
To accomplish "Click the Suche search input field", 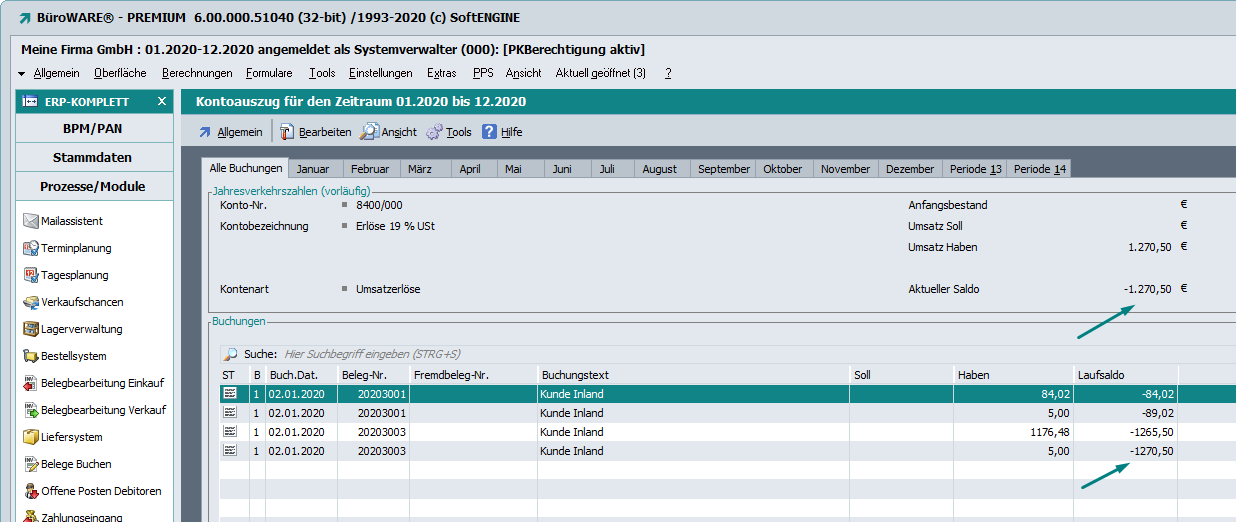I will pos(500,354).
